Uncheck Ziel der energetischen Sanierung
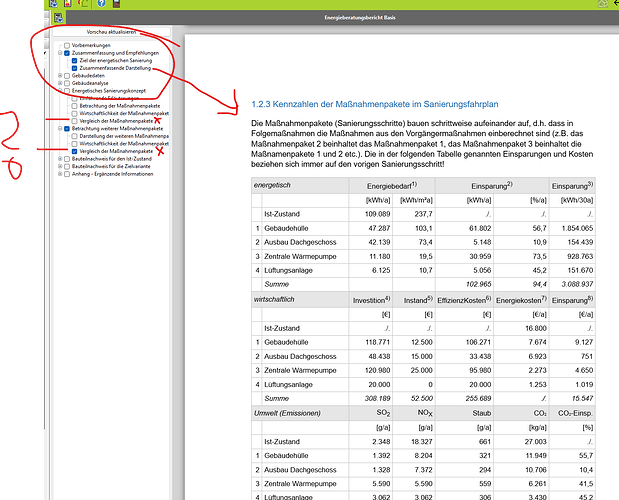The width and height of the screenshot is (619, 500). pyautogui.click(x=74, y=60)
